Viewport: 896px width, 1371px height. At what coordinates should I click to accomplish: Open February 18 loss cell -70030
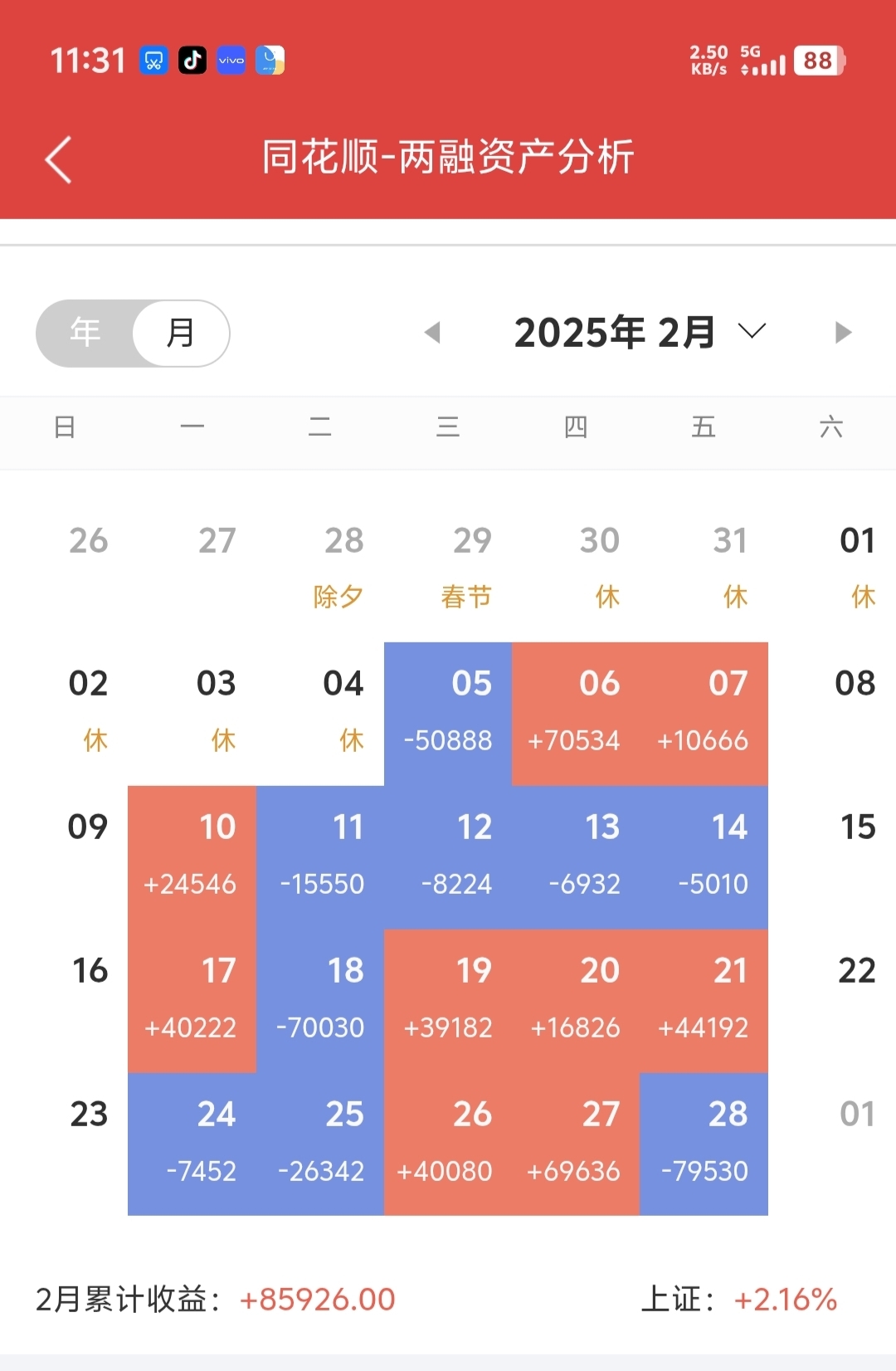point(320,1001)
